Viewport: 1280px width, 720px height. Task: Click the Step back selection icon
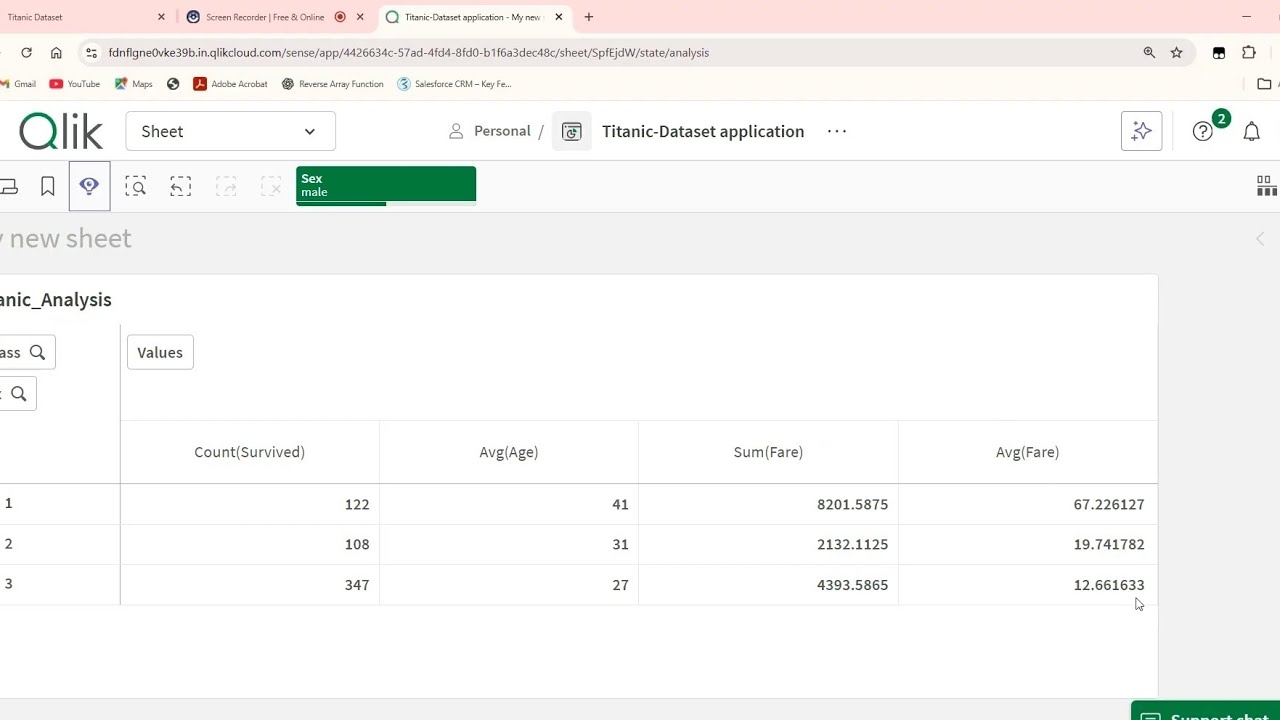(181, 186)
